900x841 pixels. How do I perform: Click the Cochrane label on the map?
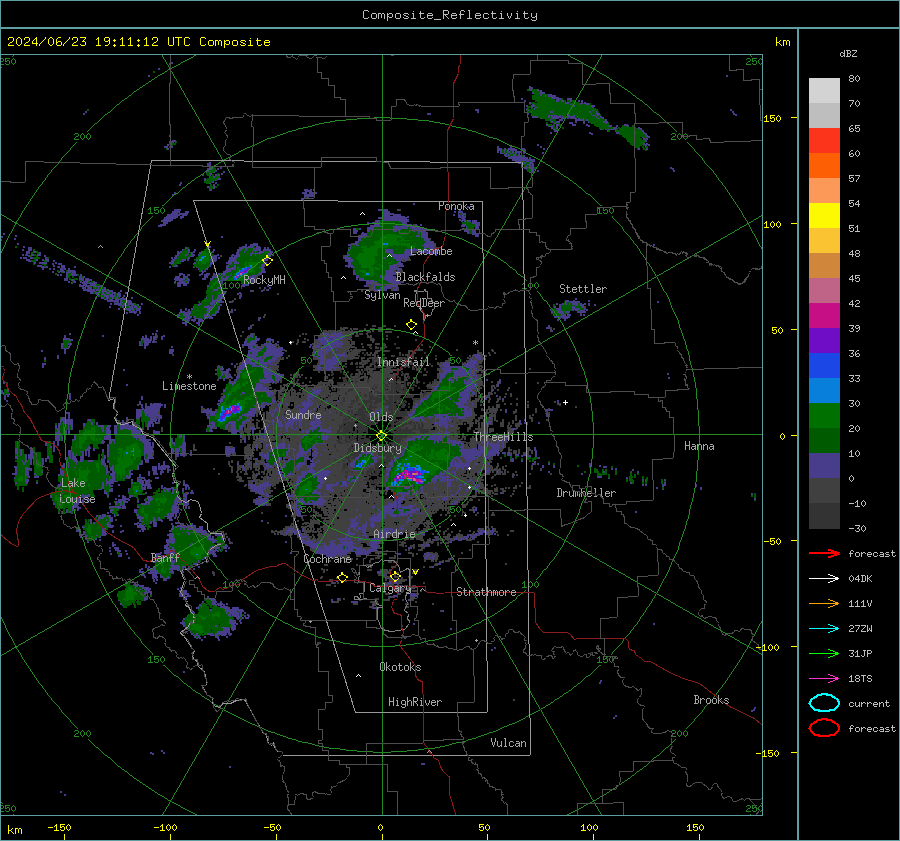(x=327, y=559)
